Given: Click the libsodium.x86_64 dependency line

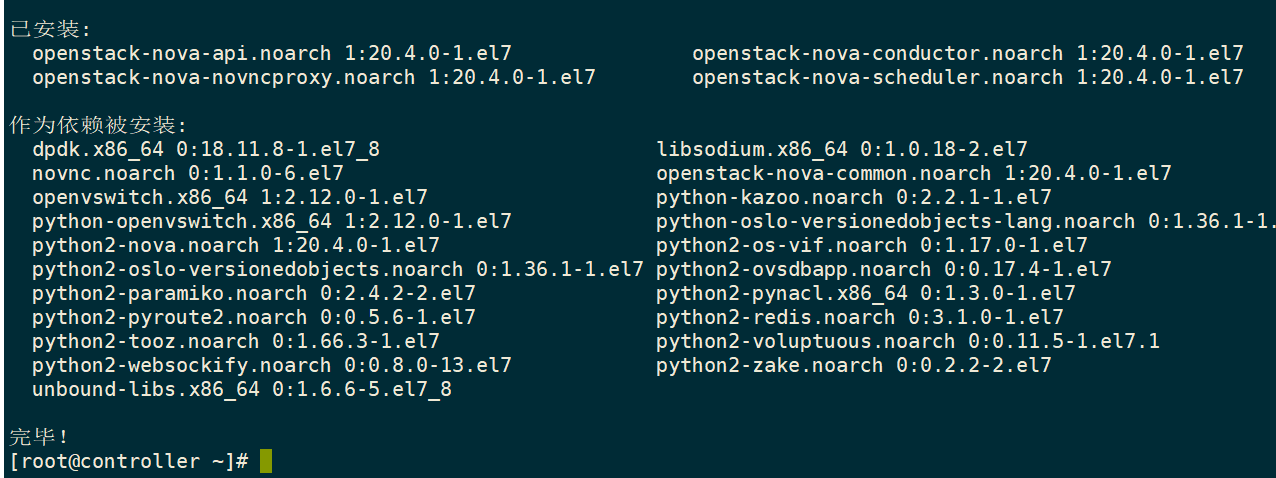Looking at the screenshot, I should pyautogui.click(x=842, y=149).
